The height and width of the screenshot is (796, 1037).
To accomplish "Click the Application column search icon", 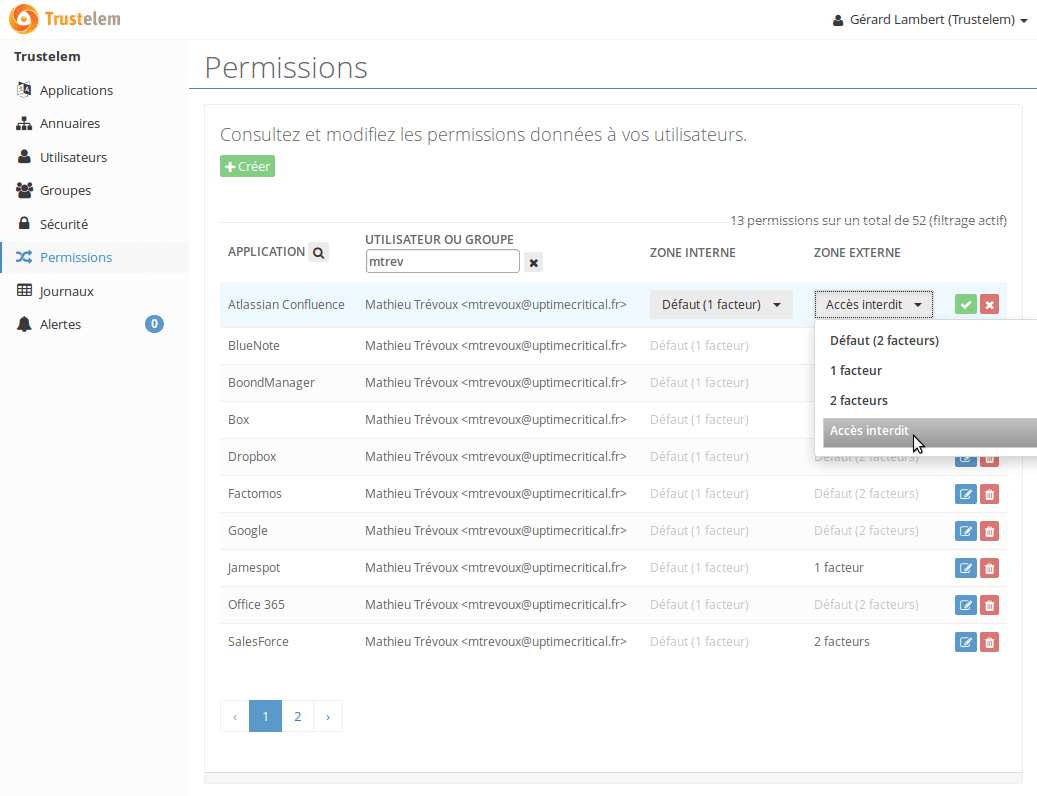I will (x=318, y=253).
